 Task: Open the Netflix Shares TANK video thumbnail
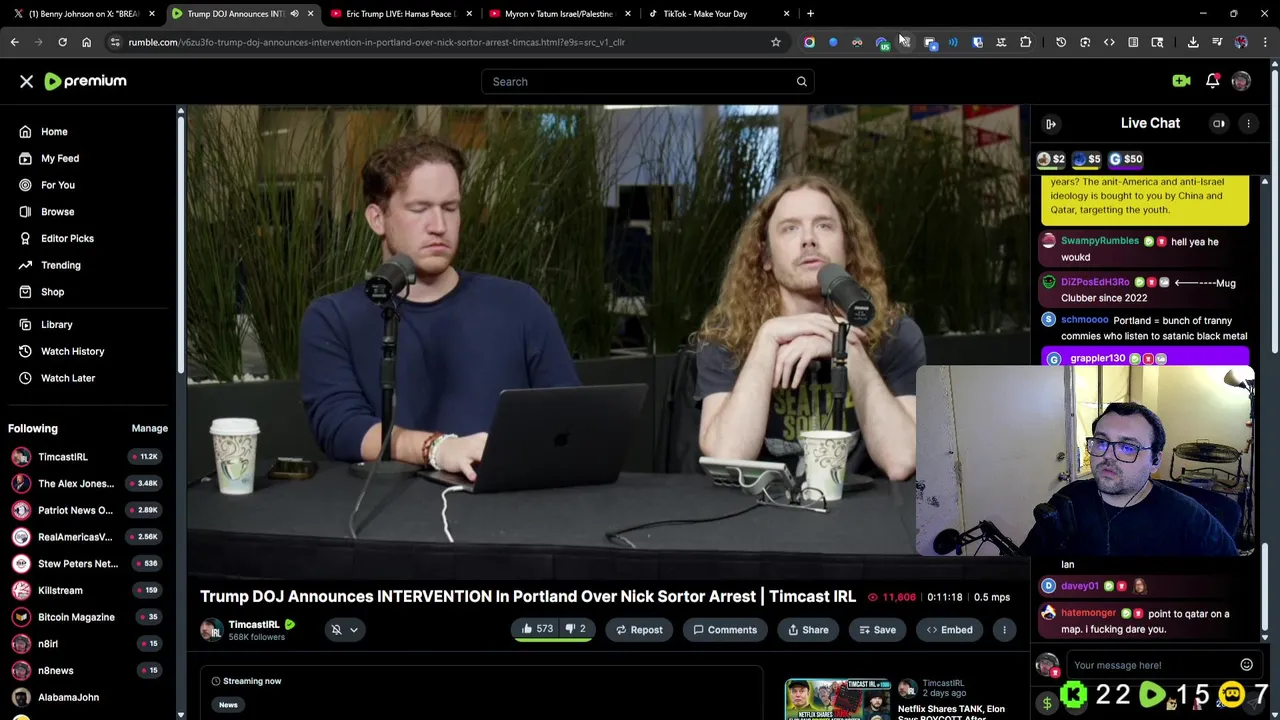tap(837, 700)
